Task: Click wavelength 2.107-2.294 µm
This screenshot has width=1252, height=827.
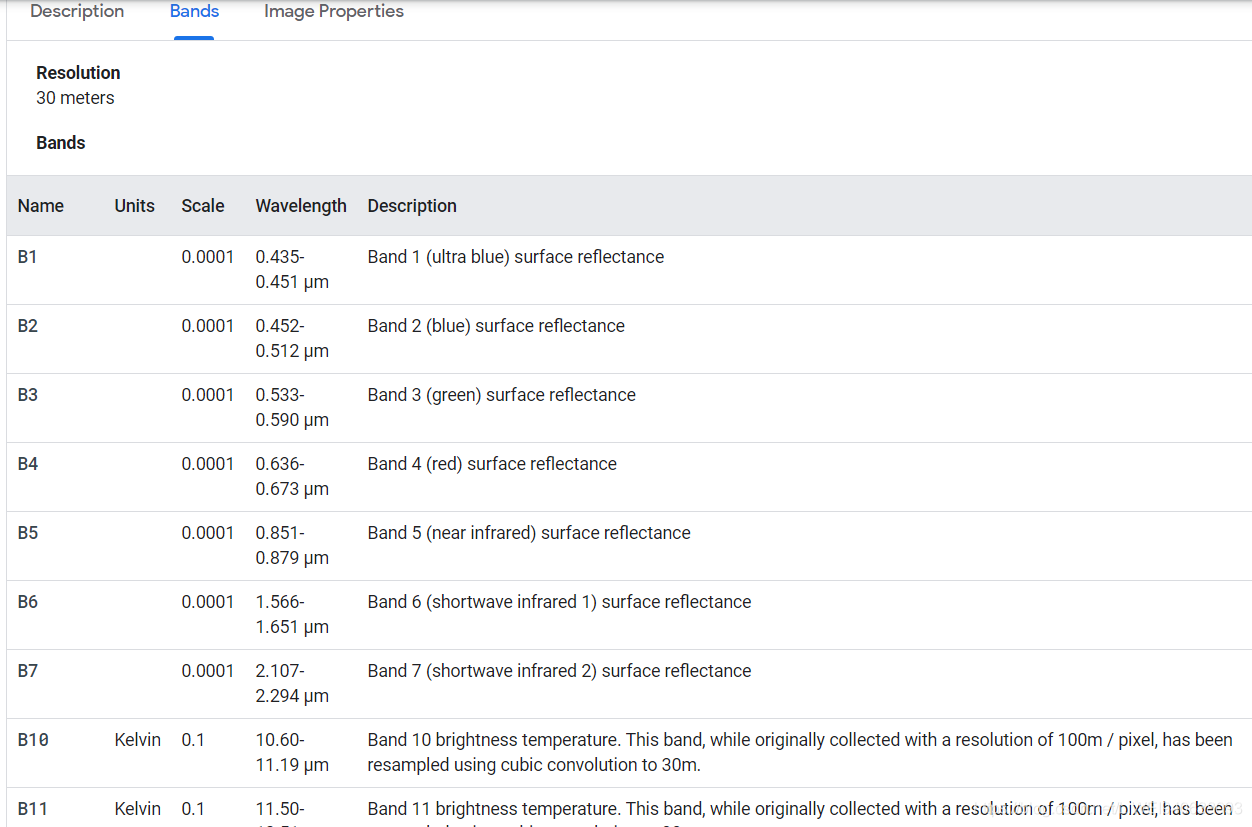Action: pyautogui.click(x=292, y=684)
